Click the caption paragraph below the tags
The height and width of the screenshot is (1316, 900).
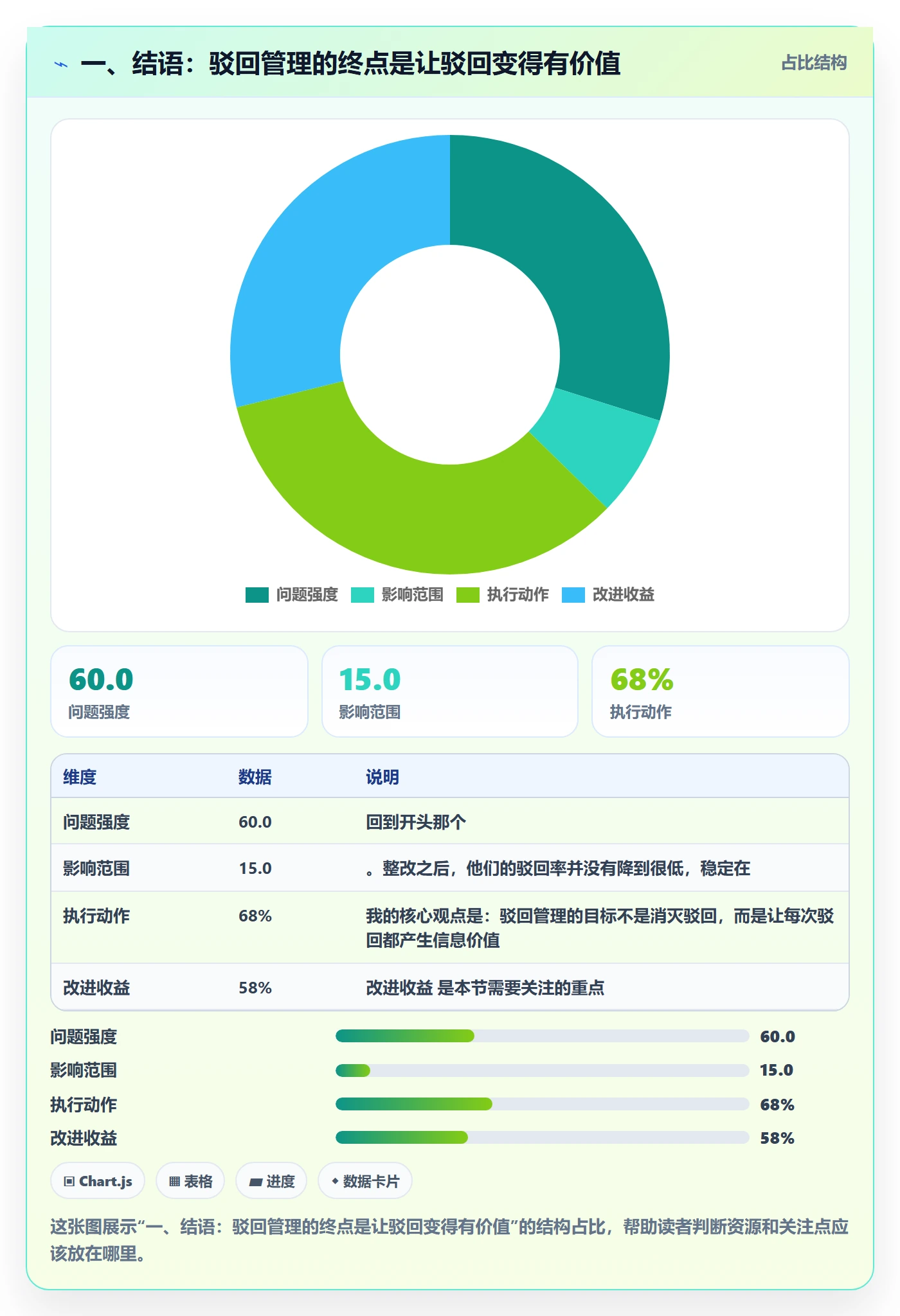(449, 1240)
